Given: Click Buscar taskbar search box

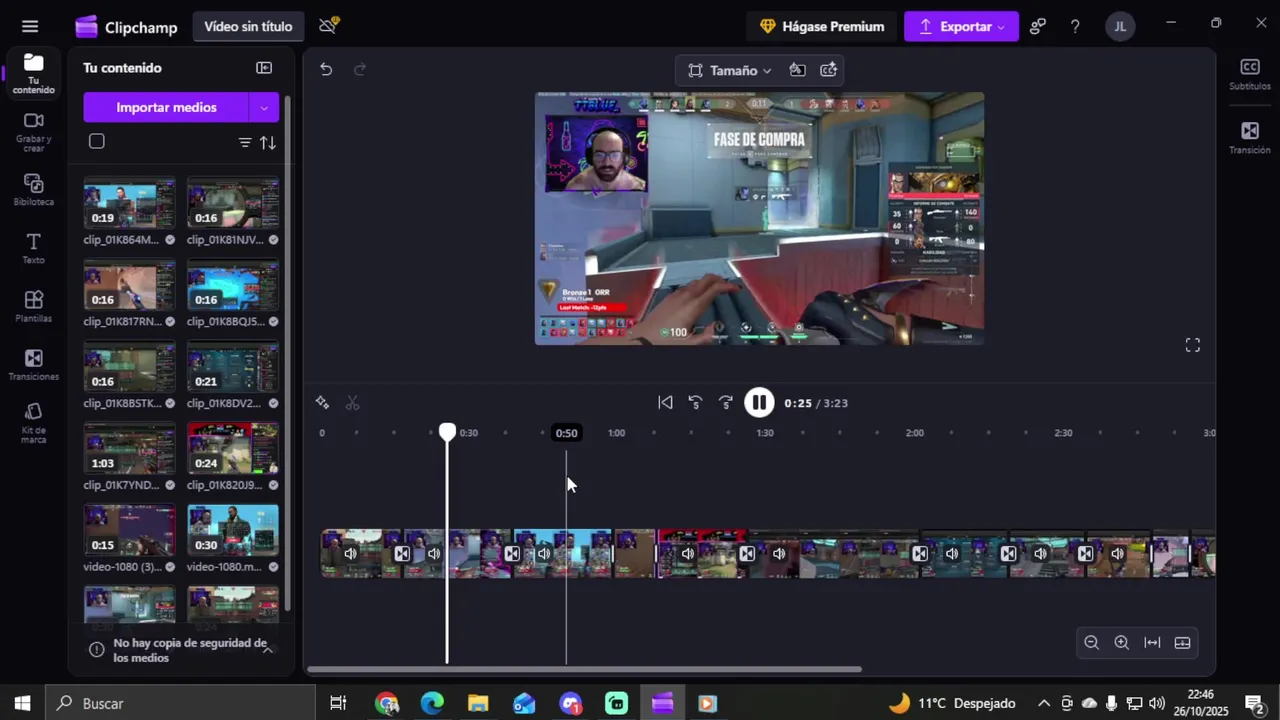Looking at the screenshot, I should [181, 703].
